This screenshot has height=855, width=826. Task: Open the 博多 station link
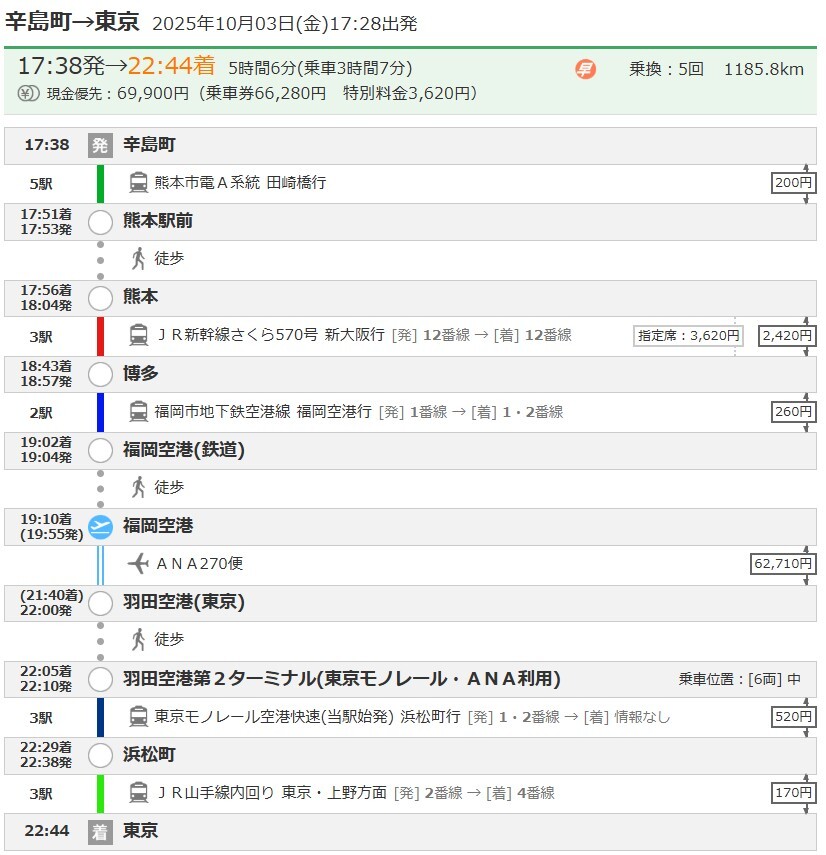coord(141,374)
